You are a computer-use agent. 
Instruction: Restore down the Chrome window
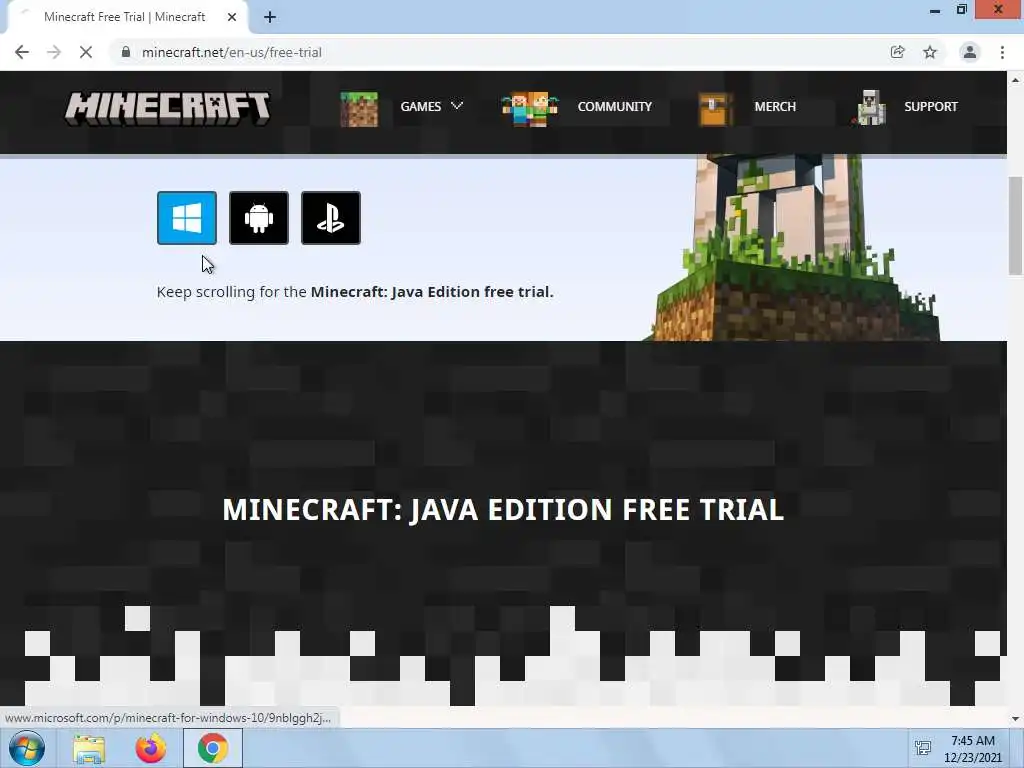pos(961,10)
